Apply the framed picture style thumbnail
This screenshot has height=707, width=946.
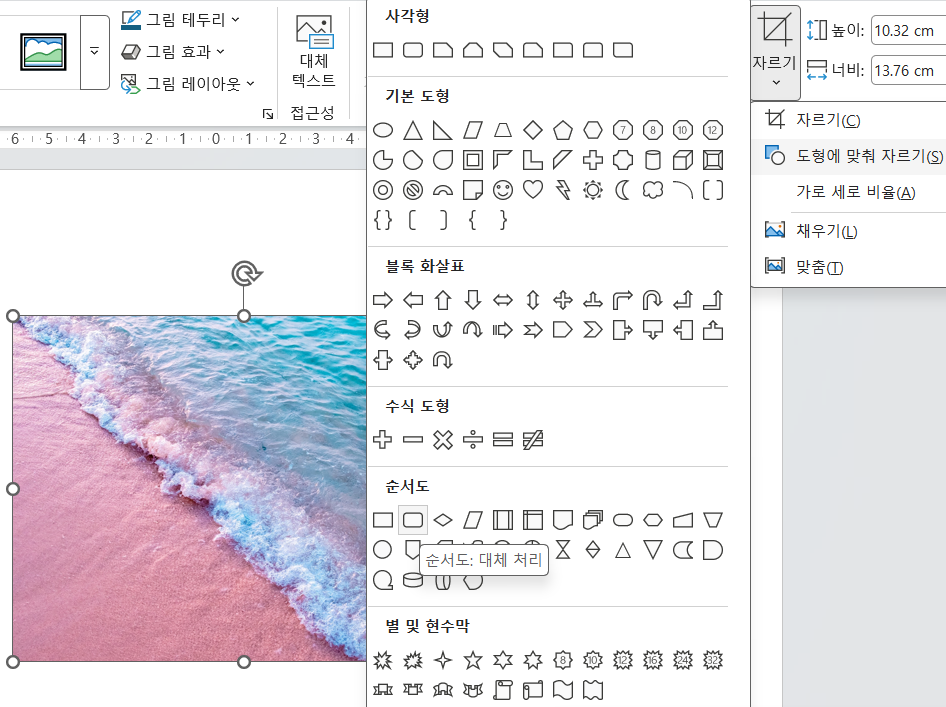coord(43,52)
